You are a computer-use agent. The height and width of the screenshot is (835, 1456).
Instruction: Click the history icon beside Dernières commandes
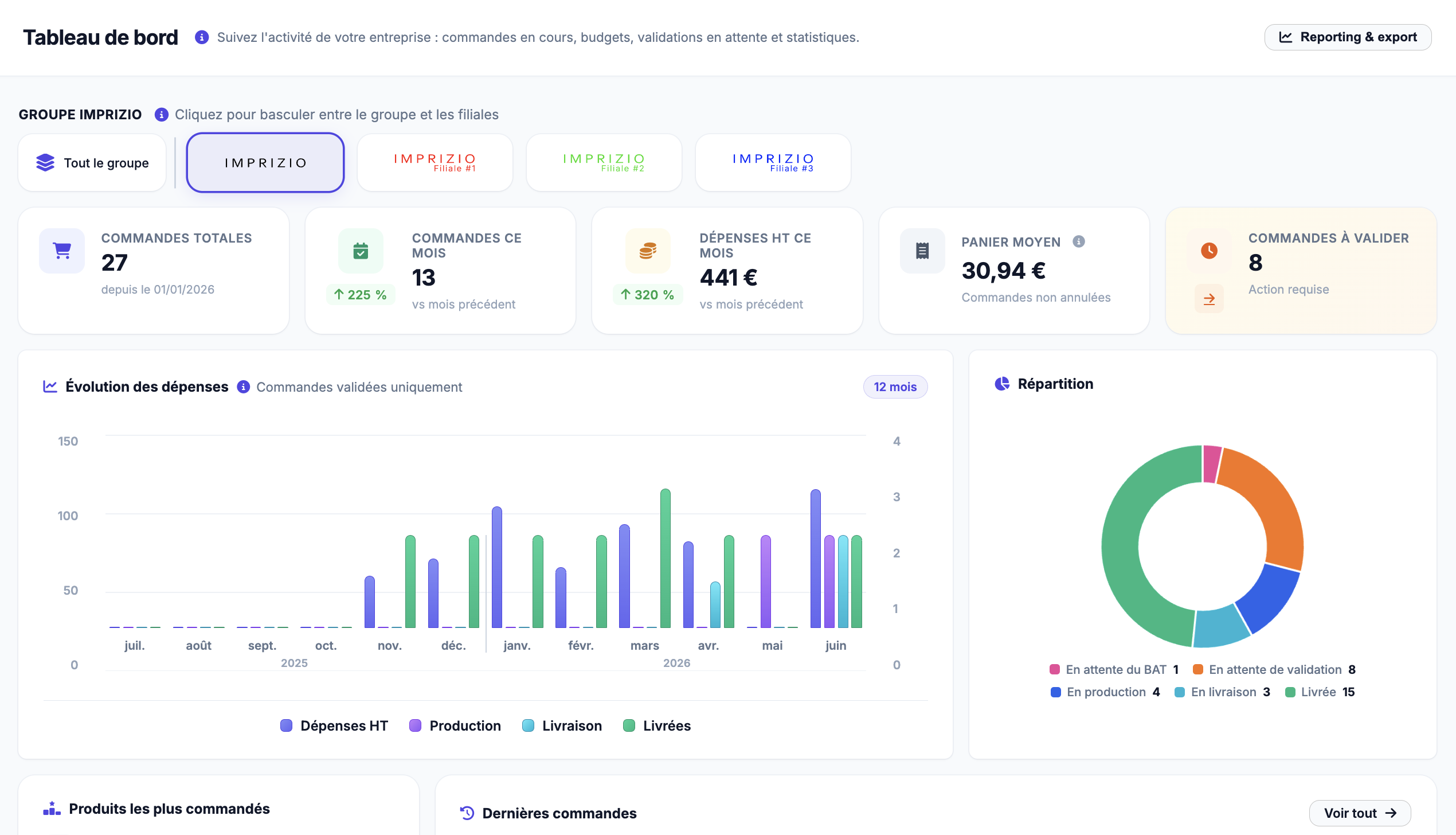[x=467, y=813]
